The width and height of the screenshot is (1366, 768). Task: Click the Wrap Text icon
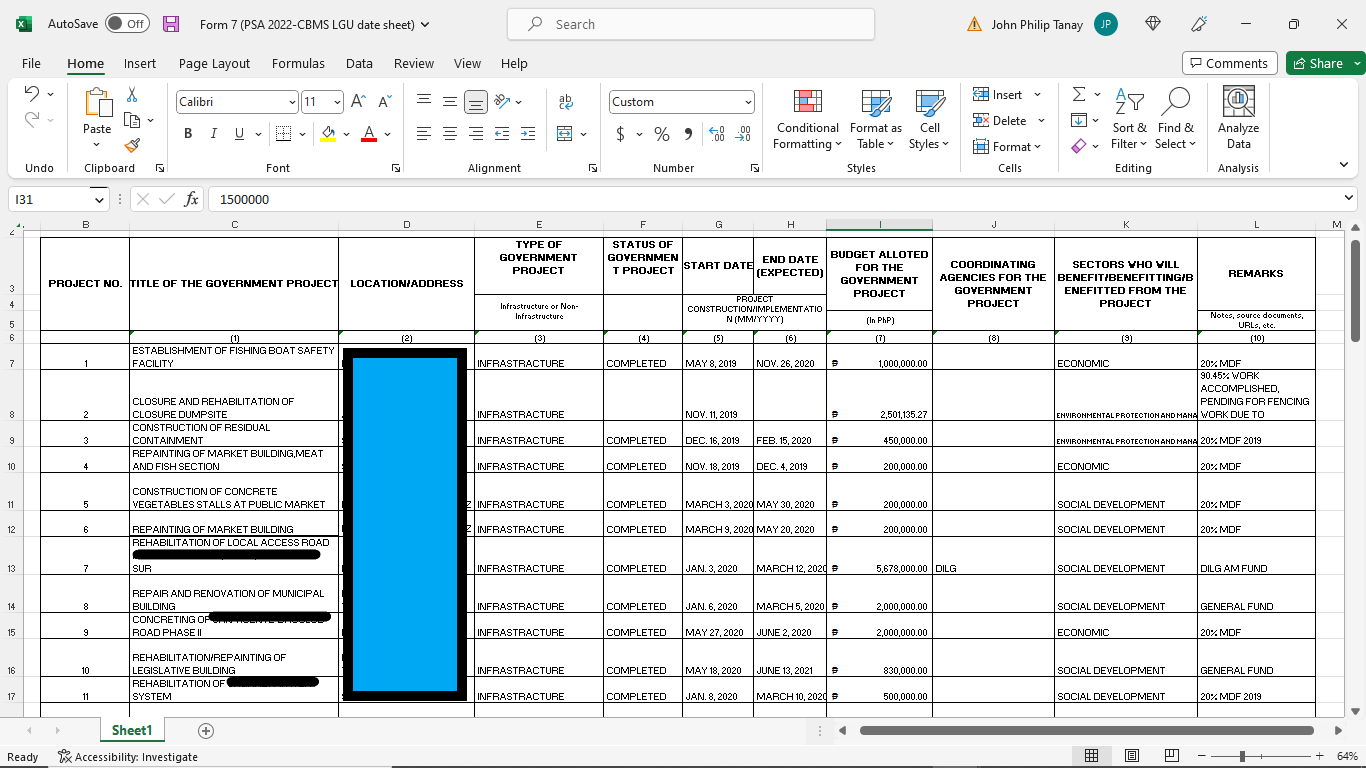566,102
